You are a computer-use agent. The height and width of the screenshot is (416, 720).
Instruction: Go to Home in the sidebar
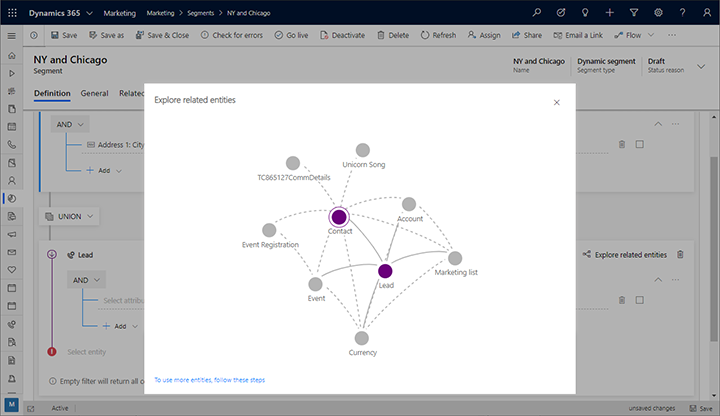click(12, 56)
